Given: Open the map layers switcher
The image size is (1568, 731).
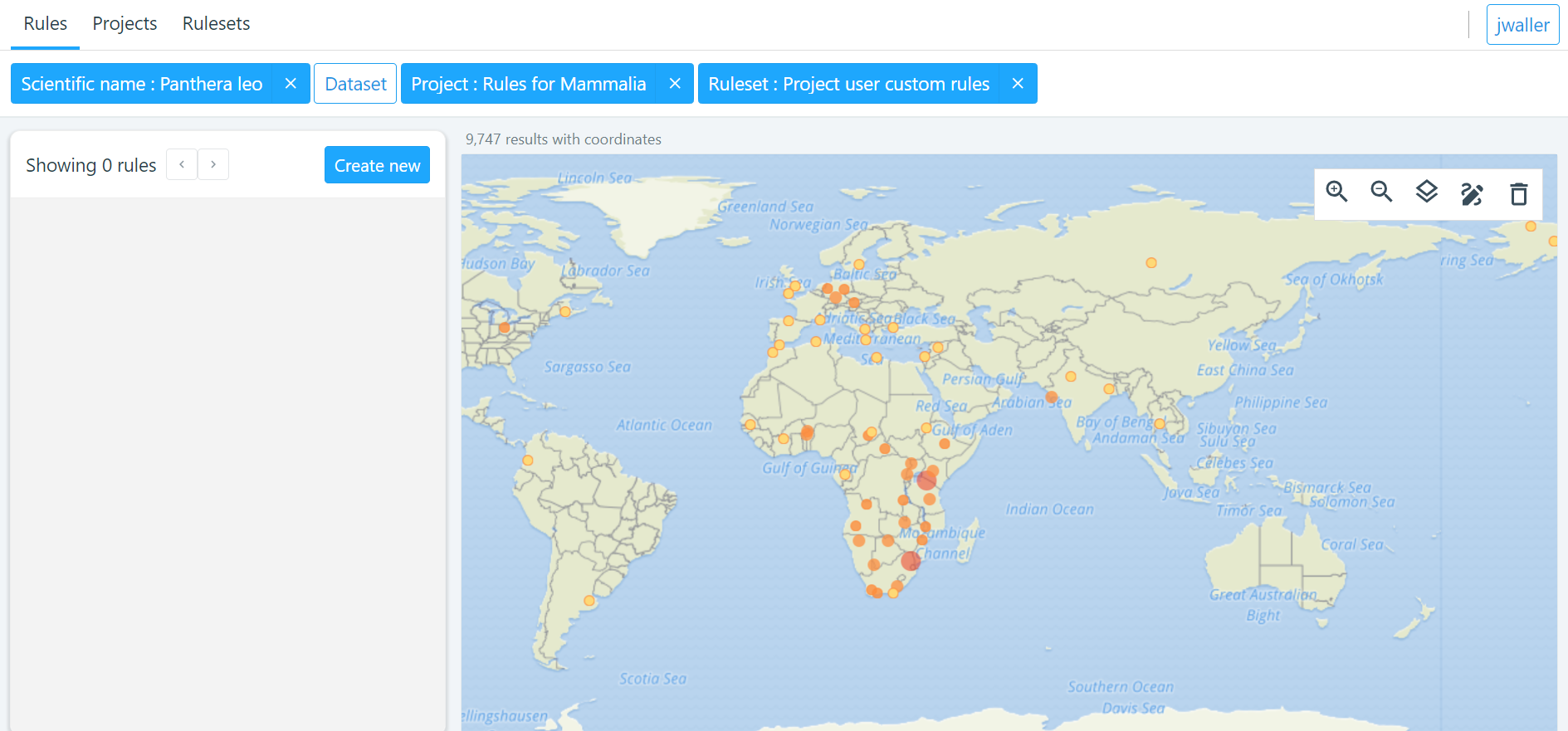Looking at the screenshot, I should pos(1426,192).
